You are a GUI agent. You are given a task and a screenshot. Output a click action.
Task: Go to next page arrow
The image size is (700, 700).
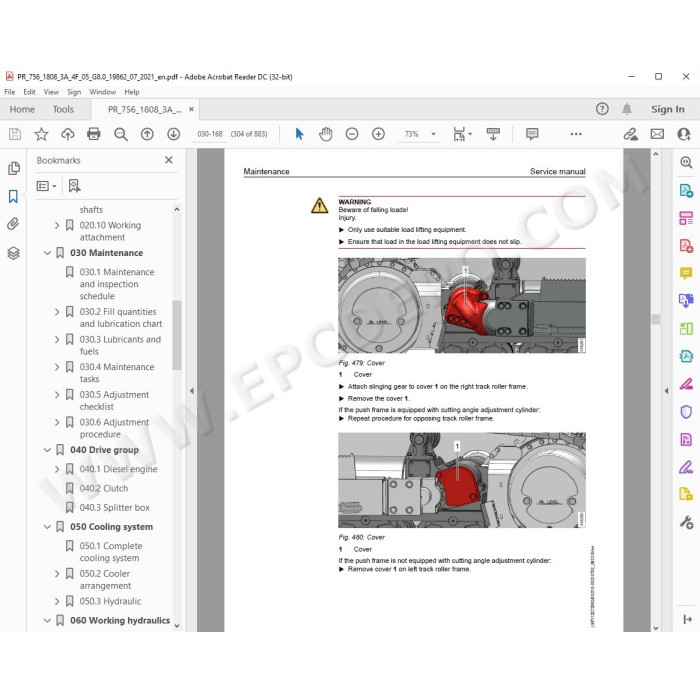(x=174, y=134)
